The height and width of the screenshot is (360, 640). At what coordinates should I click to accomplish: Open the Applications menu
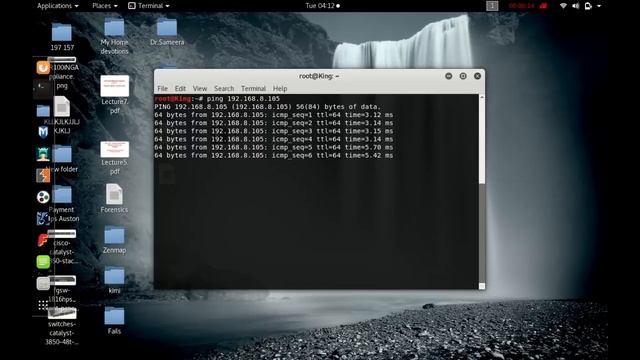click(57, 6)
